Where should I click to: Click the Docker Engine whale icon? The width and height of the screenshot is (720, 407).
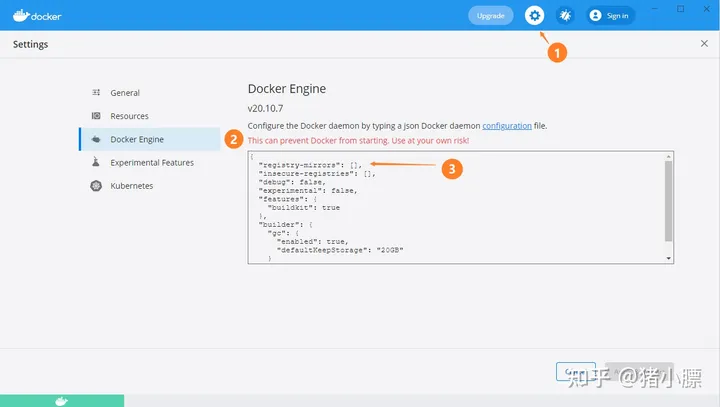96,139
